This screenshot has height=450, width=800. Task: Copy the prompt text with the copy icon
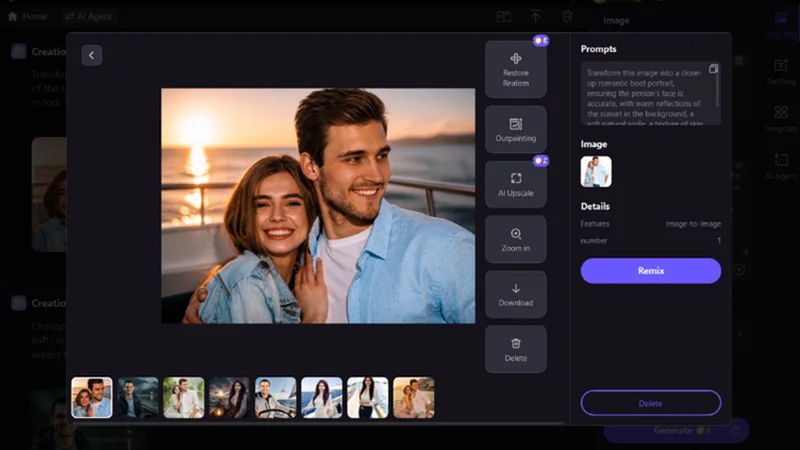click(x=713, y=69)
